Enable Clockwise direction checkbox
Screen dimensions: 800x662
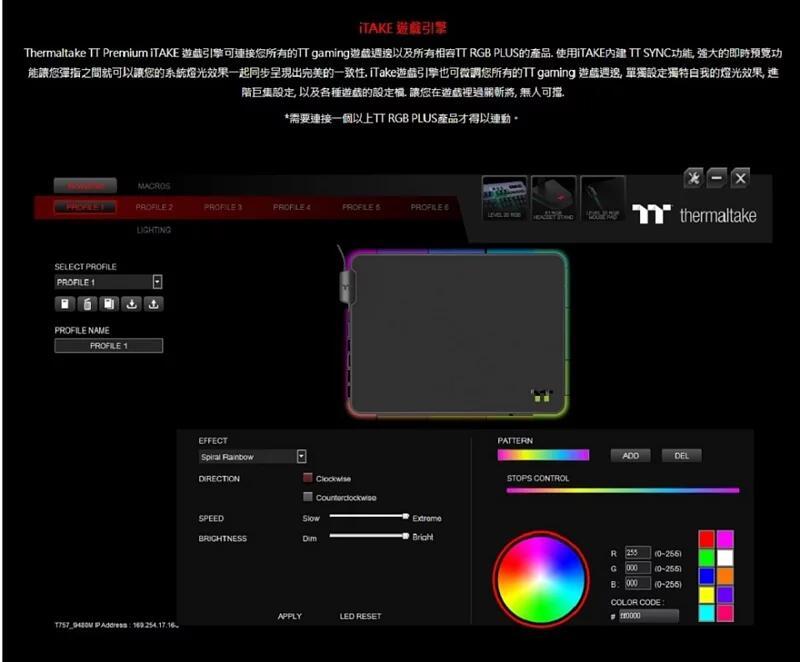pyautogui.click(x=308, y=479)
